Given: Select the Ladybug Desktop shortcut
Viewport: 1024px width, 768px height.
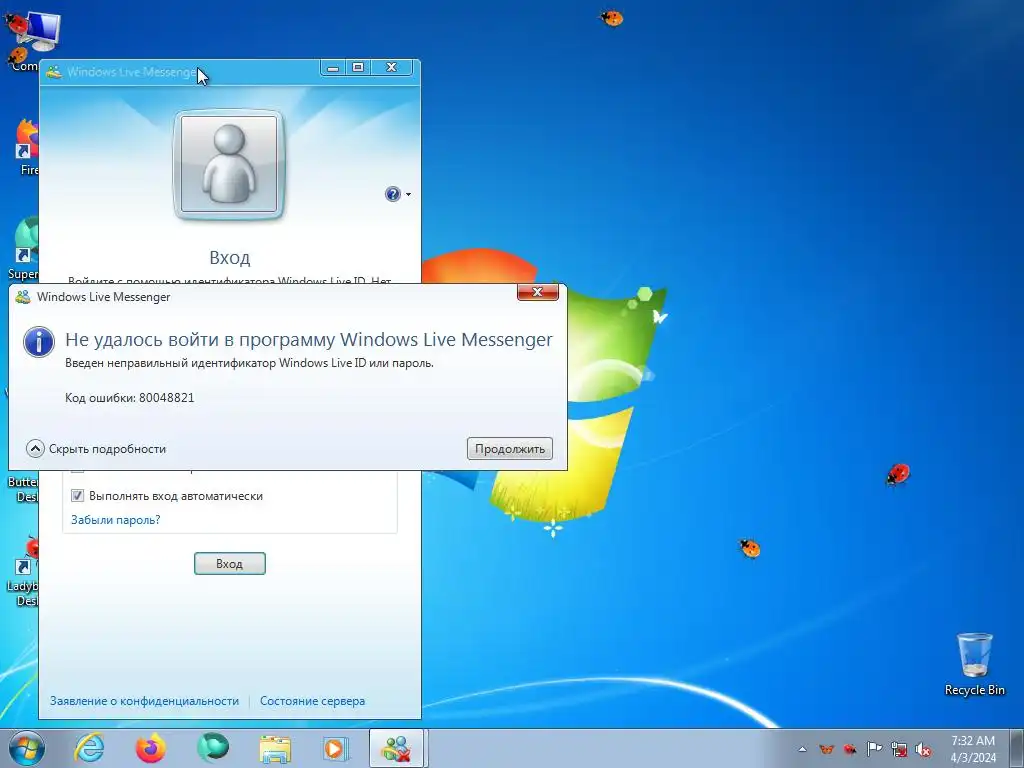Looking at the screenshot, I should [x=24, y=572].
